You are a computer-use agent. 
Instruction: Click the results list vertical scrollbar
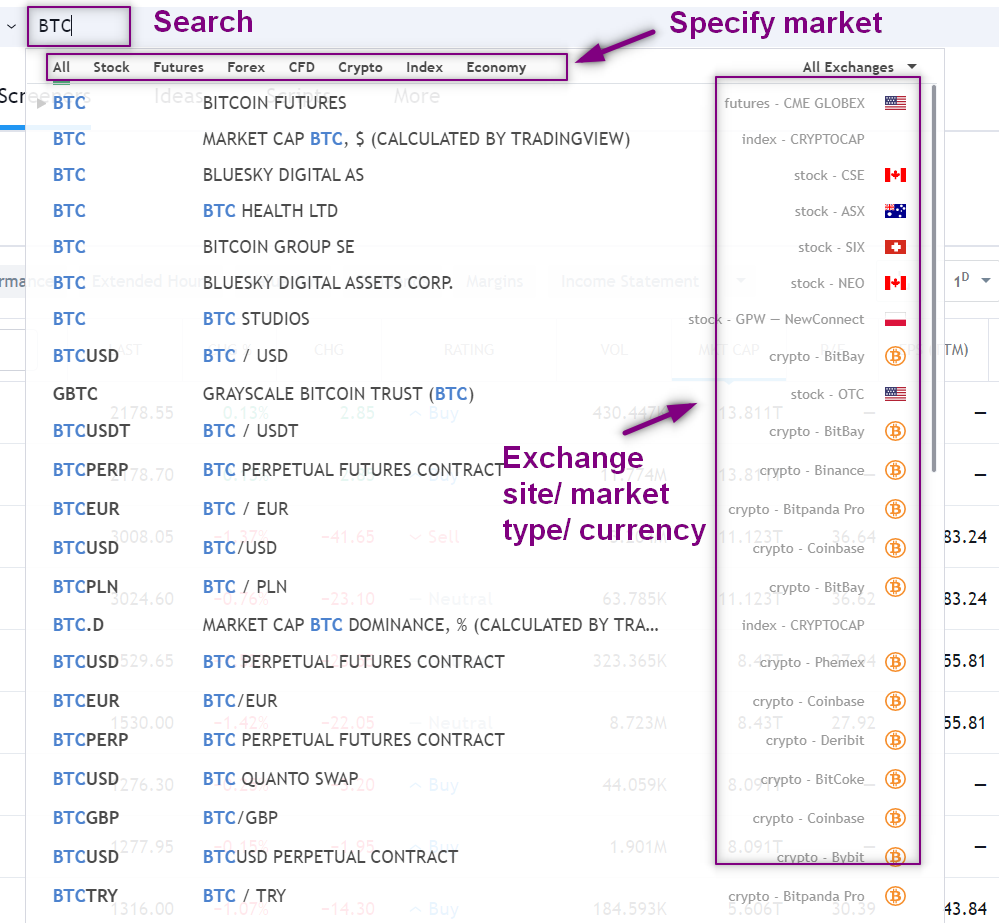(934, 278)
